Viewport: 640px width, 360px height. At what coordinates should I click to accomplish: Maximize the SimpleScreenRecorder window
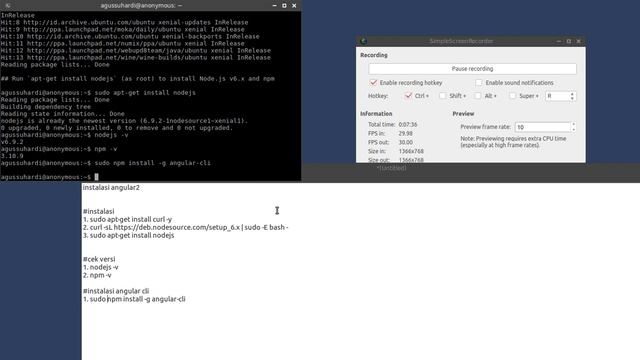569,41
